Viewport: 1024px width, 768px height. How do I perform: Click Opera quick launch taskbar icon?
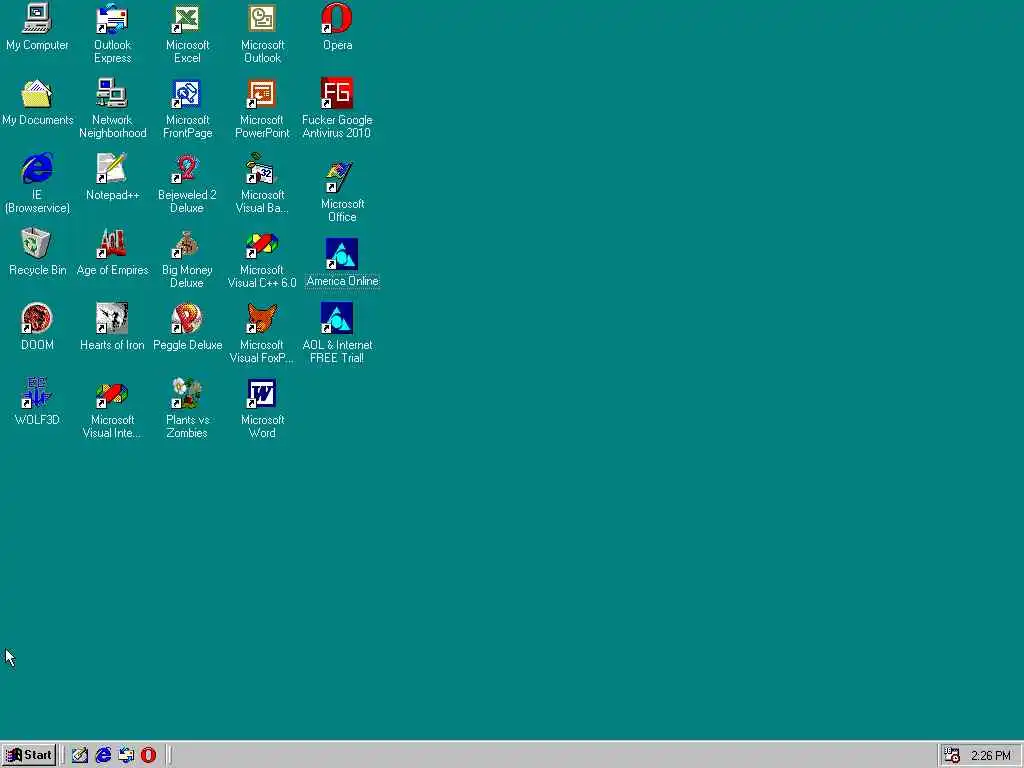149,755
